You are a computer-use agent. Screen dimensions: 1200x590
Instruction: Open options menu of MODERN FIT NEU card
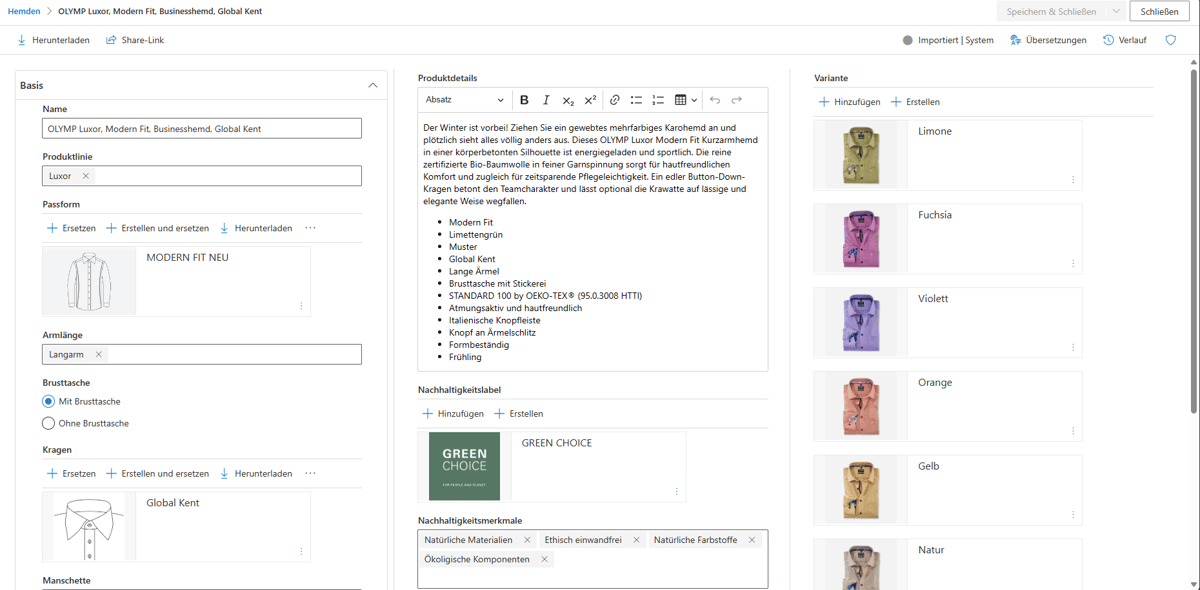tap(301, 306)
